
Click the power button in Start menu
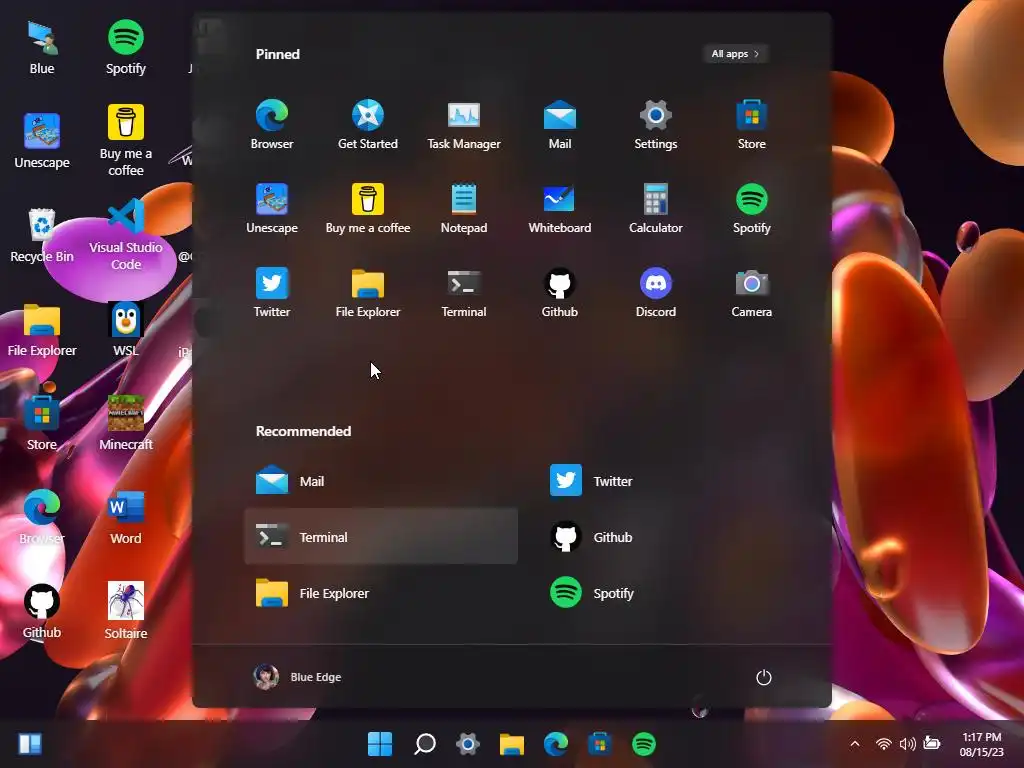pos(763,677)
